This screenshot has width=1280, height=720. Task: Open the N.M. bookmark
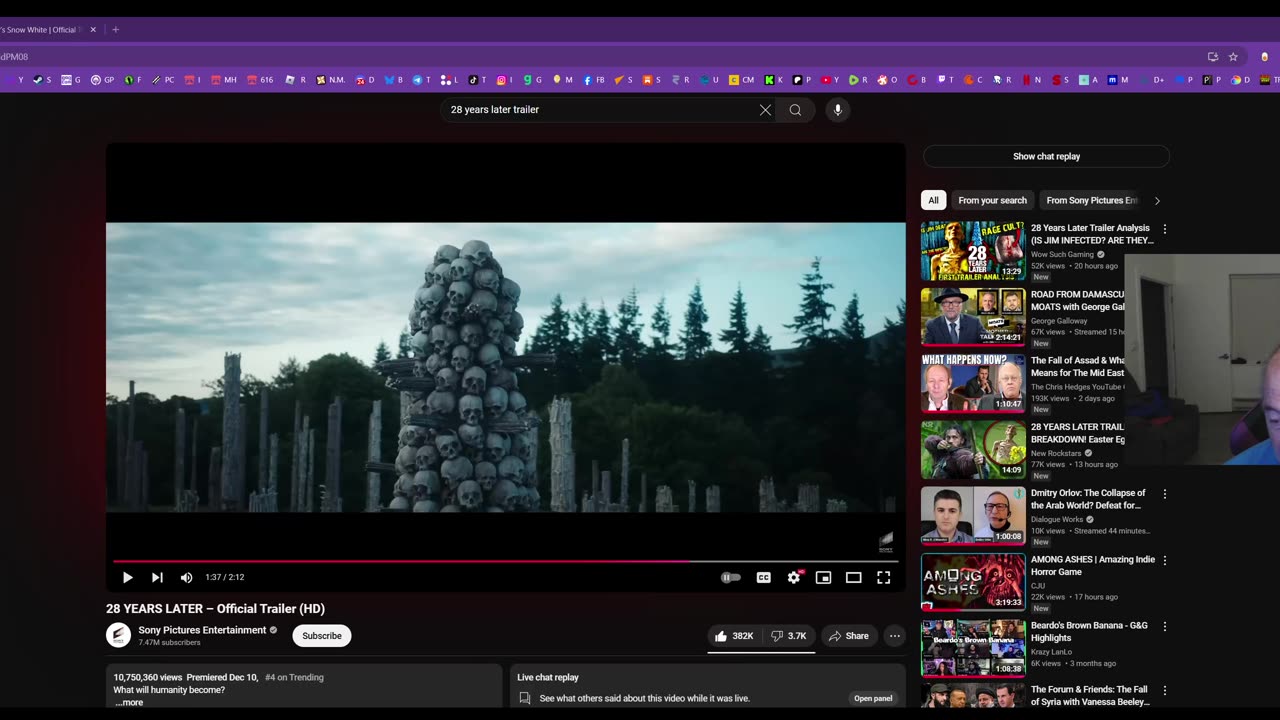(330, 80)
